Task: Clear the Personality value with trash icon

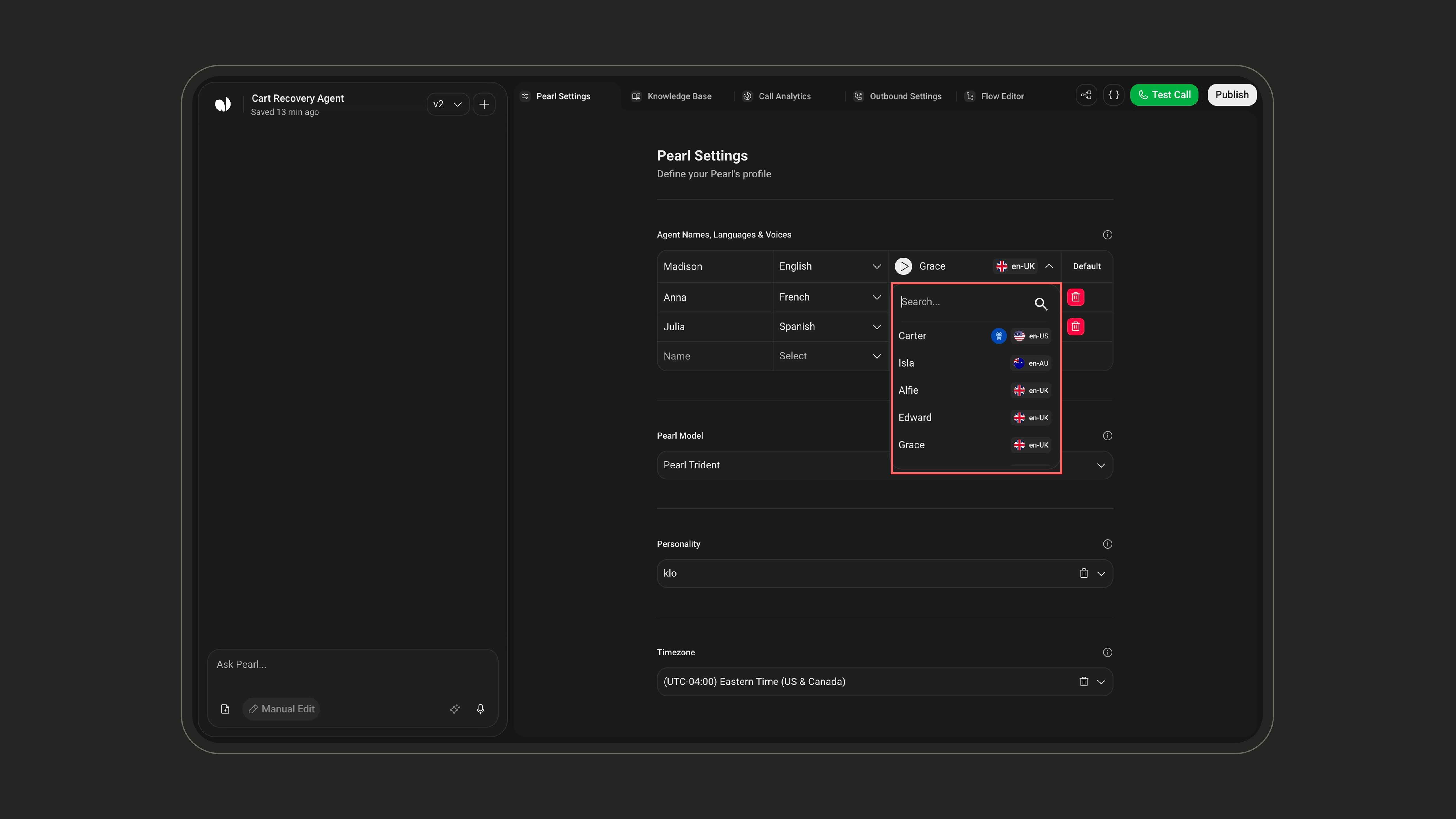Action: [1083, 573]
